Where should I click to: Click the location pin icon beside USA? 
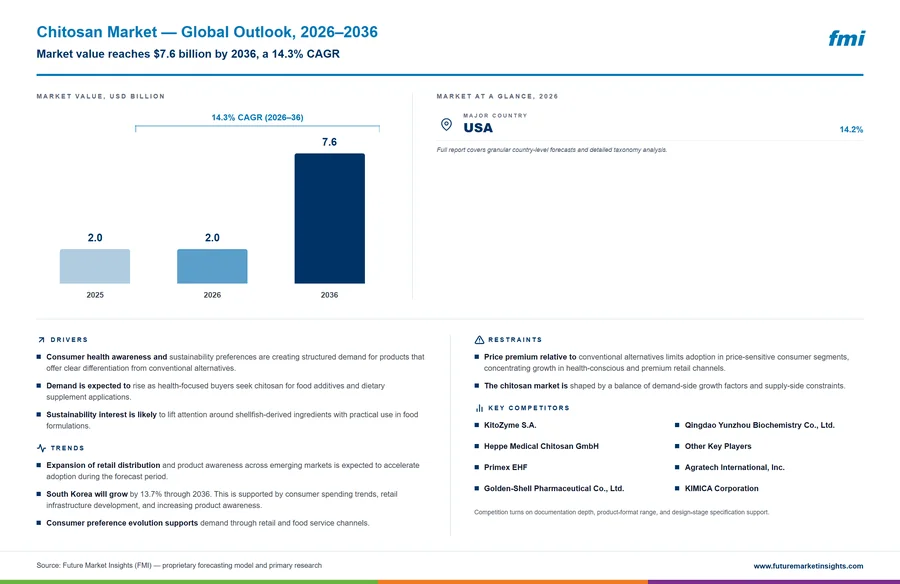pyautogui.click(x=446, y=124)
